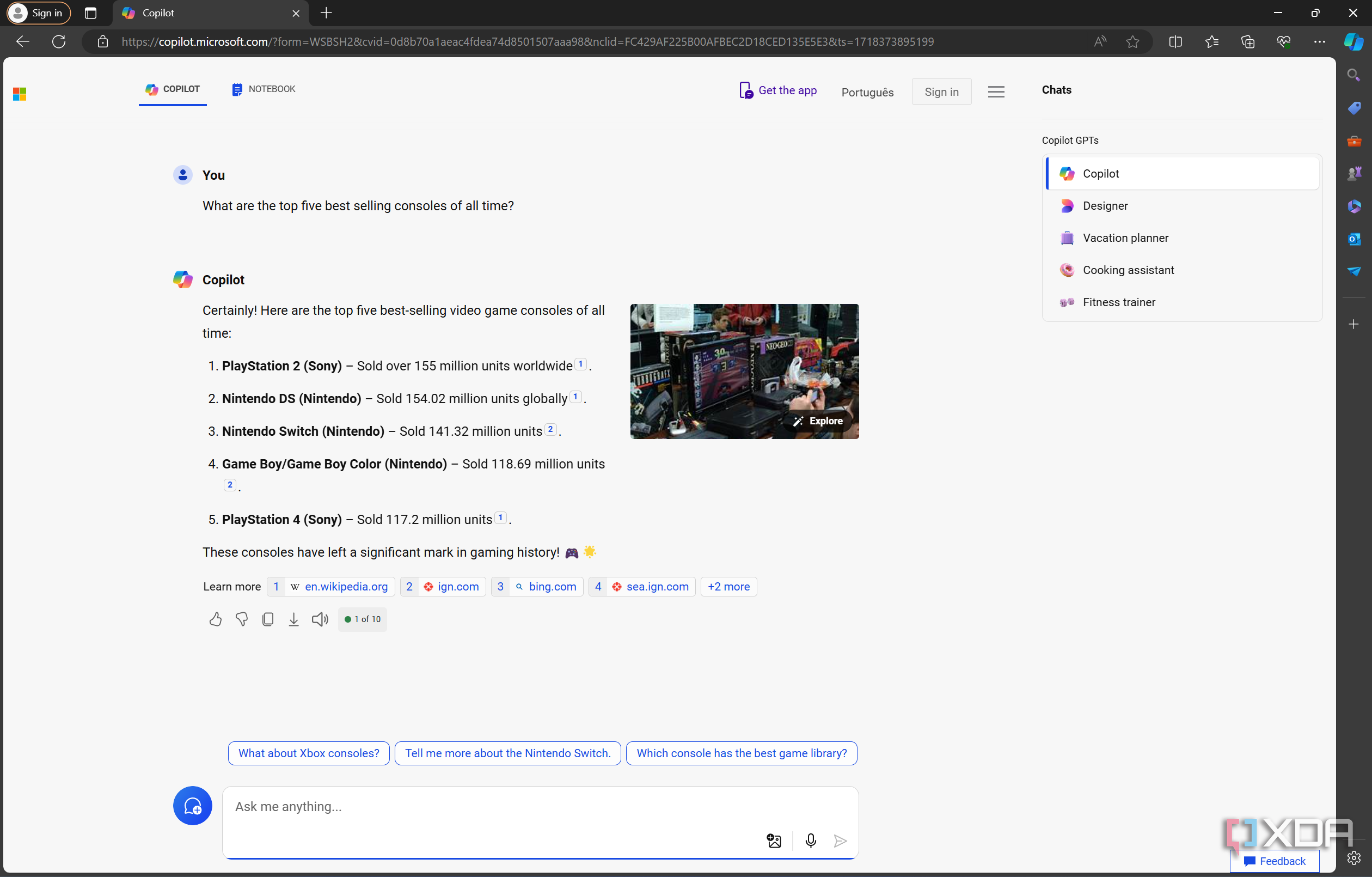Open the hamburger menu next to Sign in
Screen dimensions: 1372x877
pyautogui.click(x=996, y=92)
